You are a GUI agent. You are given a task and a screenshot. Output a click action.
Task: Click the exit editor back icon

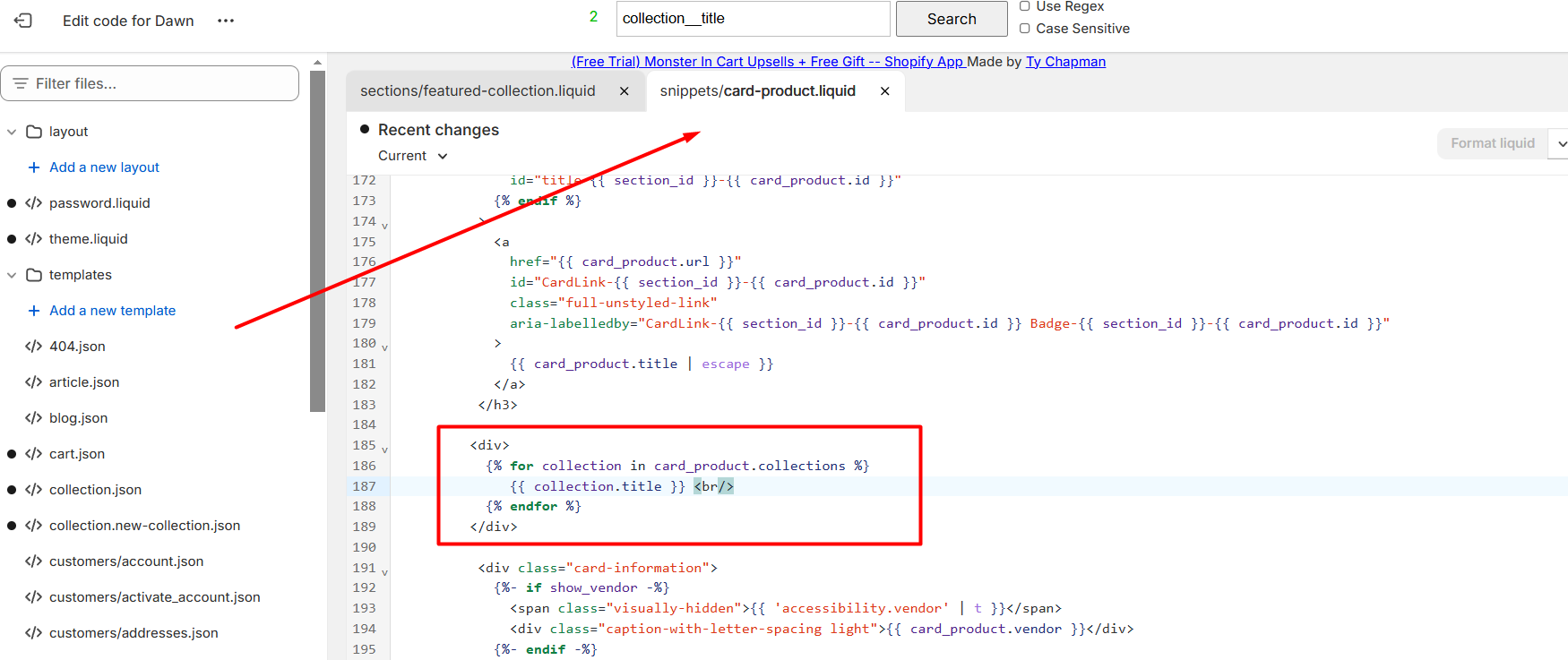pos(23,20)
